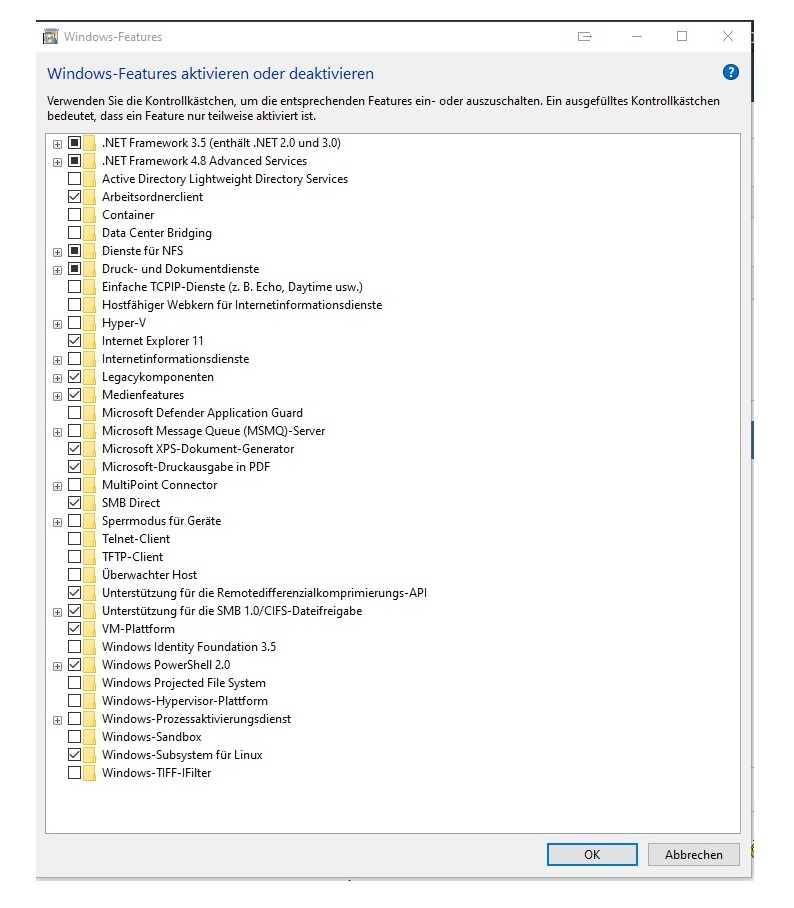Click folder icon next to Hyper-V
The width and height of the screenshot is (794, 908).
point(89,323)
